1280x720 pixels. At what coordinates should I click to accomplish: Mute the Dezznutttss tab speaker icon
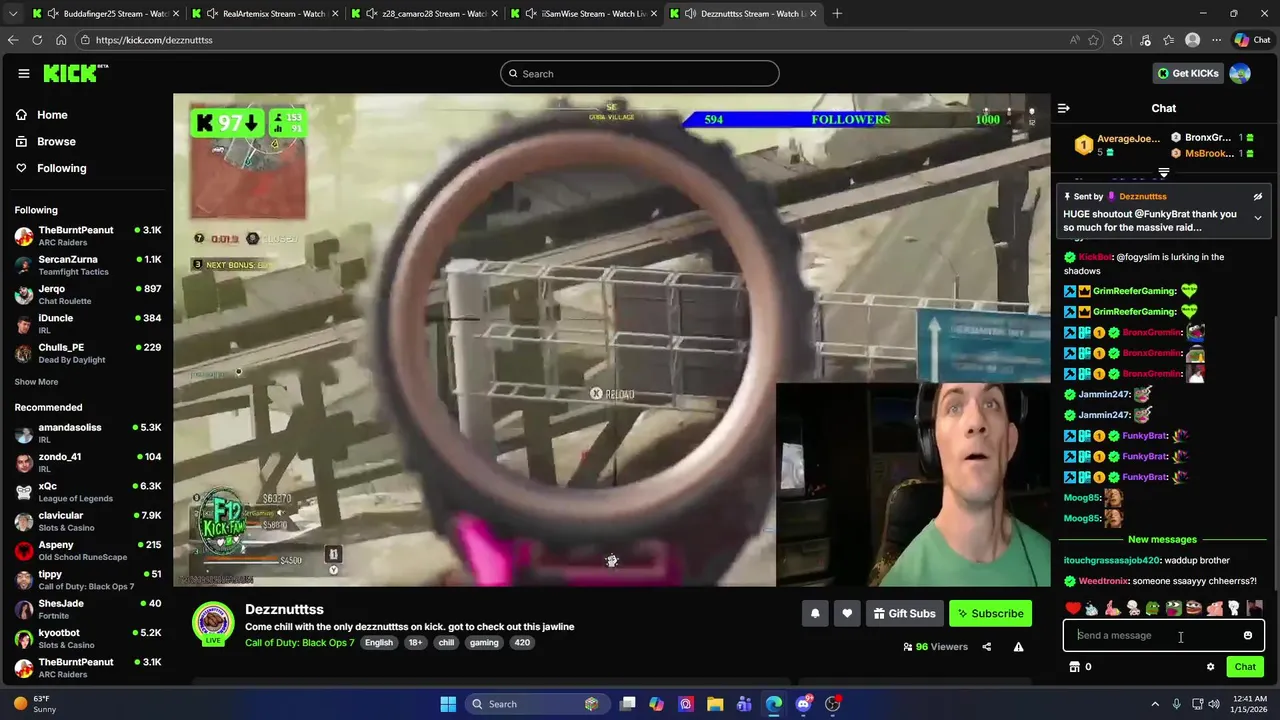point(690,14)
